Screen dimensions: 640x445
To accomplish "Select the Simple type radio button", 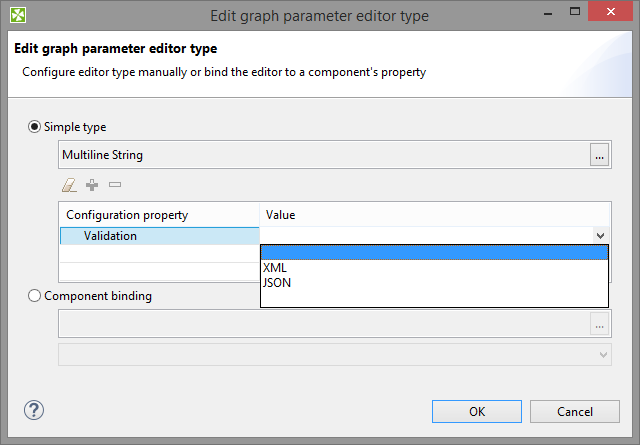I will pos(36,127).
